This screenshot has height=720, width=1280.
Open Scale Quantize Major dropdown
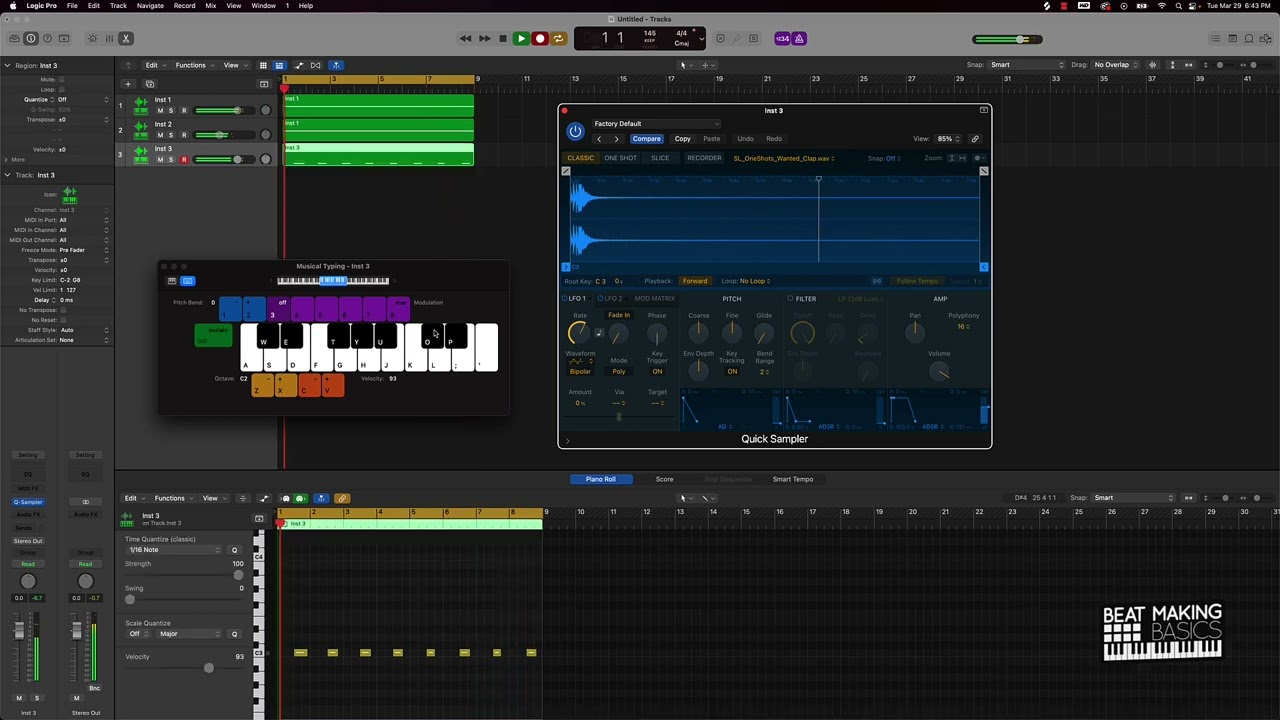(x=188, y=634)
